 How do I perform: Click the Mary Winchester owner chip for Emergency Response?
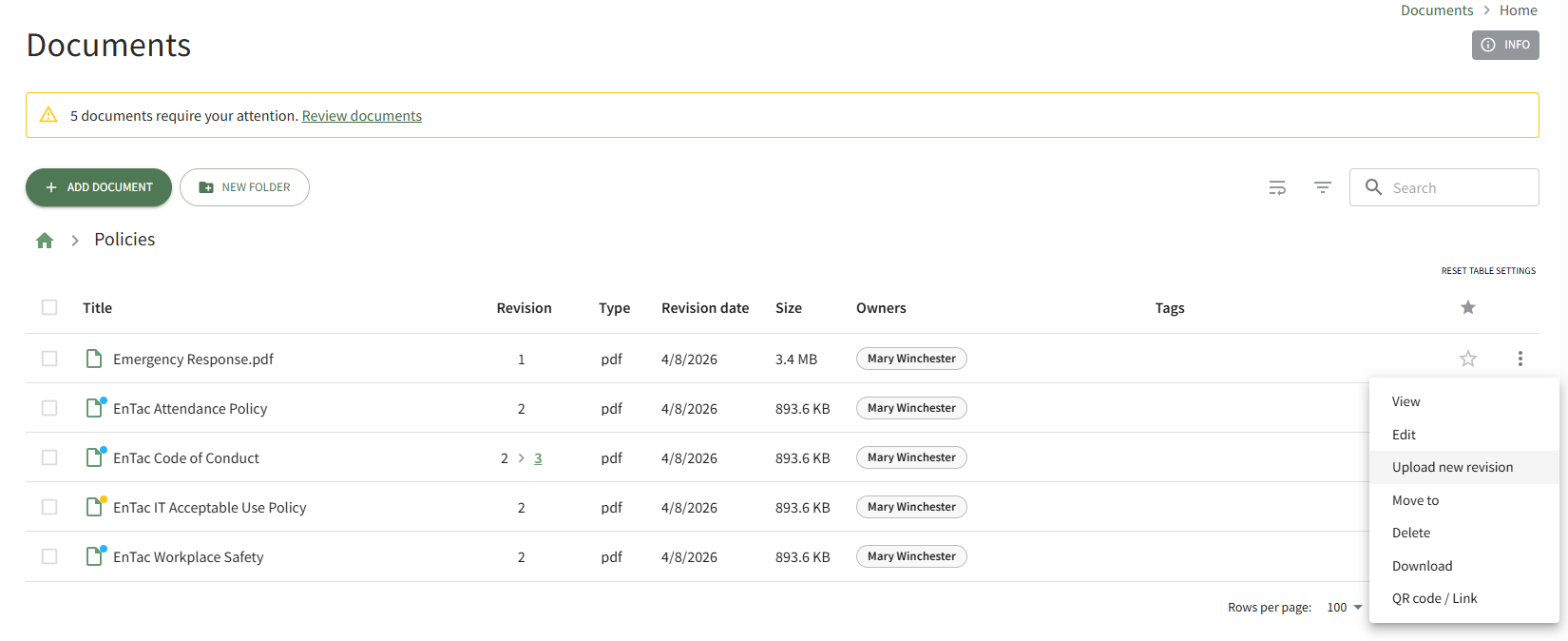(910, 359)
